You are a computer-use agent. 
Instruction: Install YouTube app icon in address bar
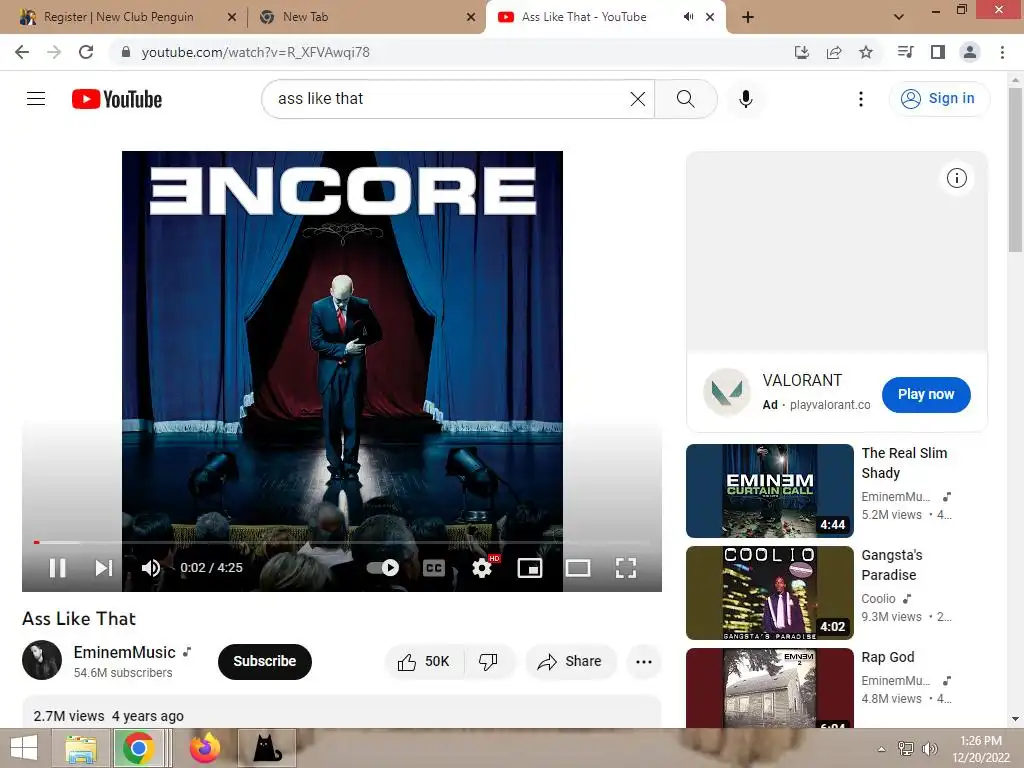(x=802, y=52)
